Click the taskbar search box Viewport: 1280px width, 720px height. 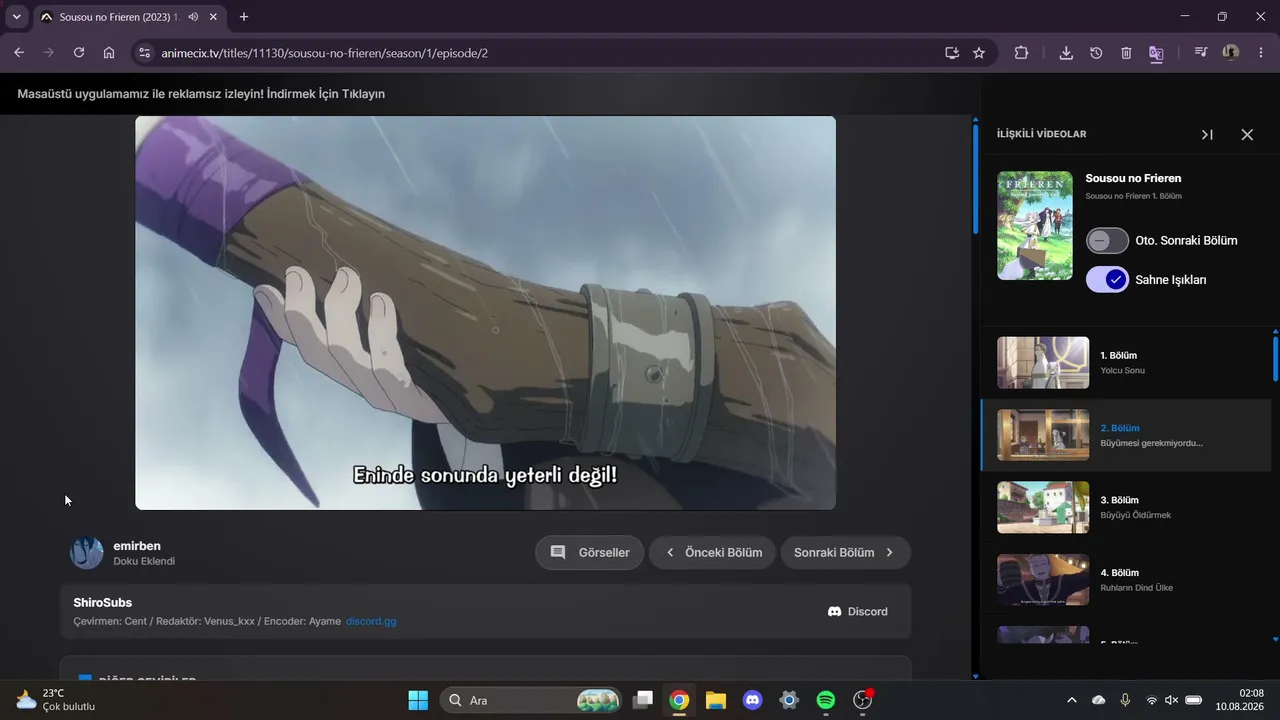530,700
